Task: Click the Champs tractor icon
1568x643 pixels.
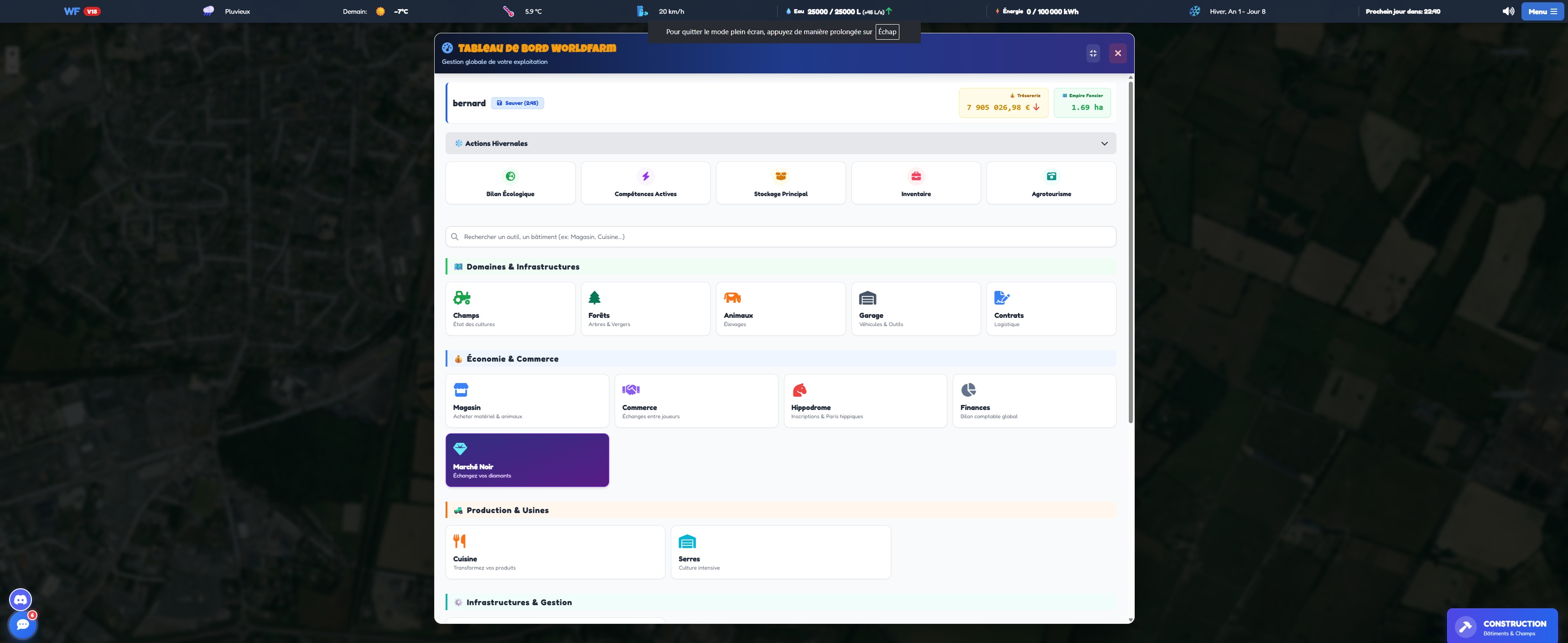Action: 462,298
